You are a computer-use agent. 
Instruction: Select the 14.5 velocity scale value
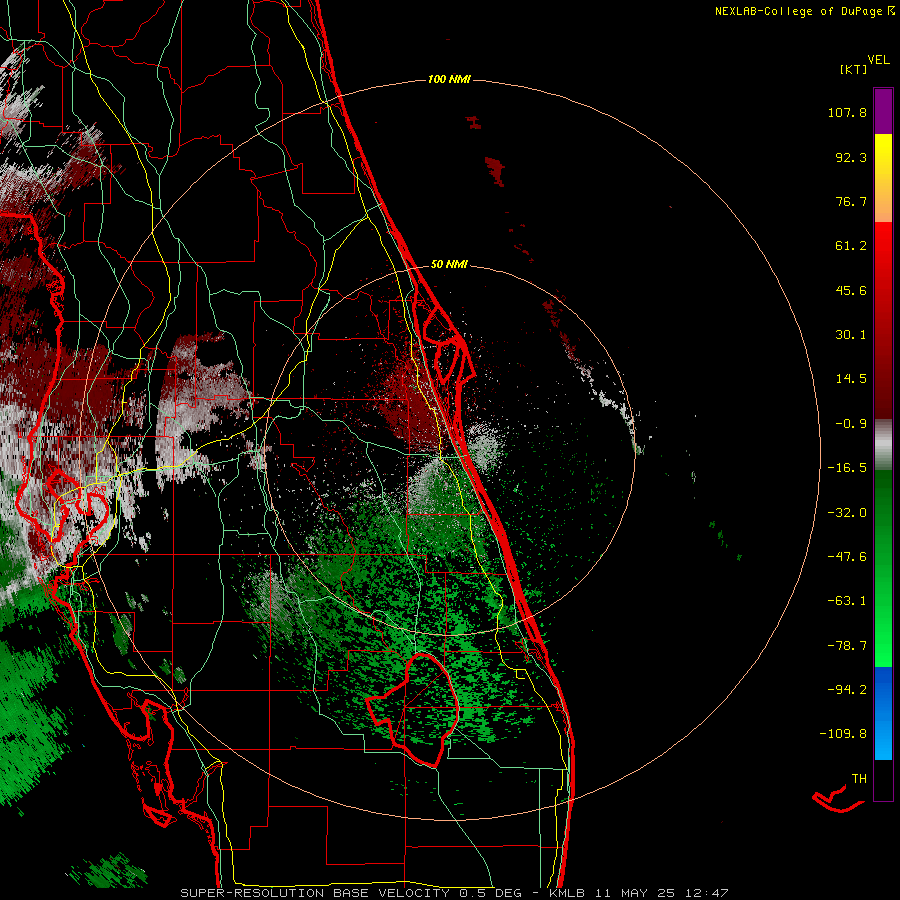pyautogui.click(x=851, y=379)
